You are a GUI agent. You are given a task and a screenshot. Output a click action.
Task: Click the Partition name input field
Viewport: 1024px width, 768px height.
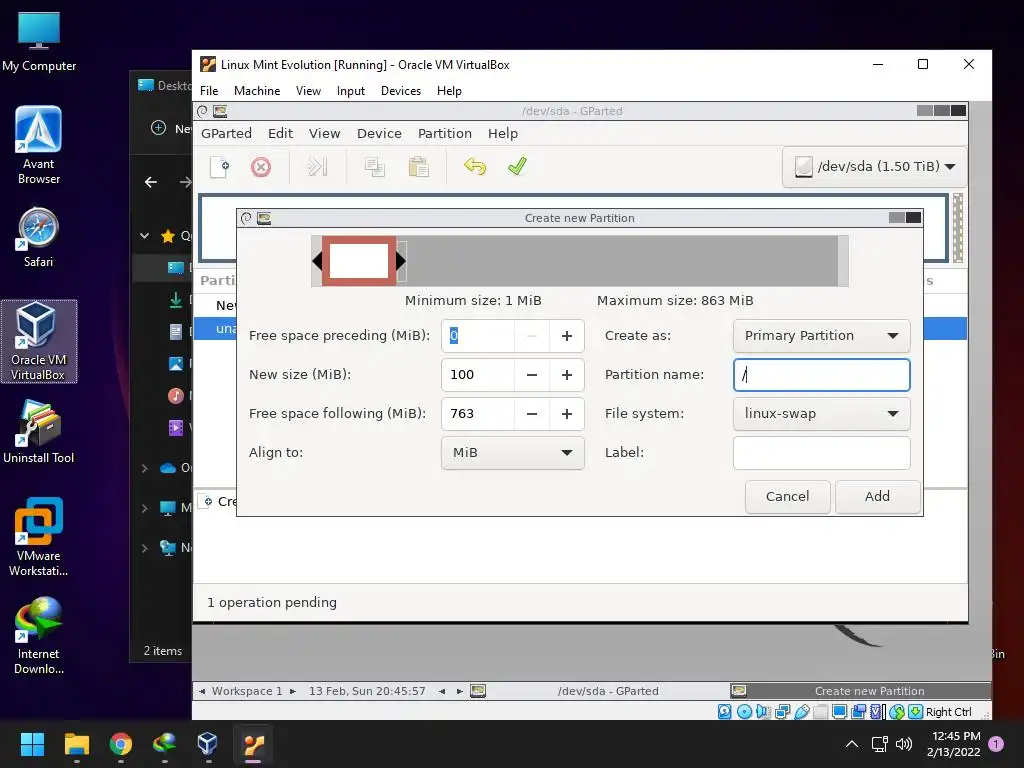[822, 375]
